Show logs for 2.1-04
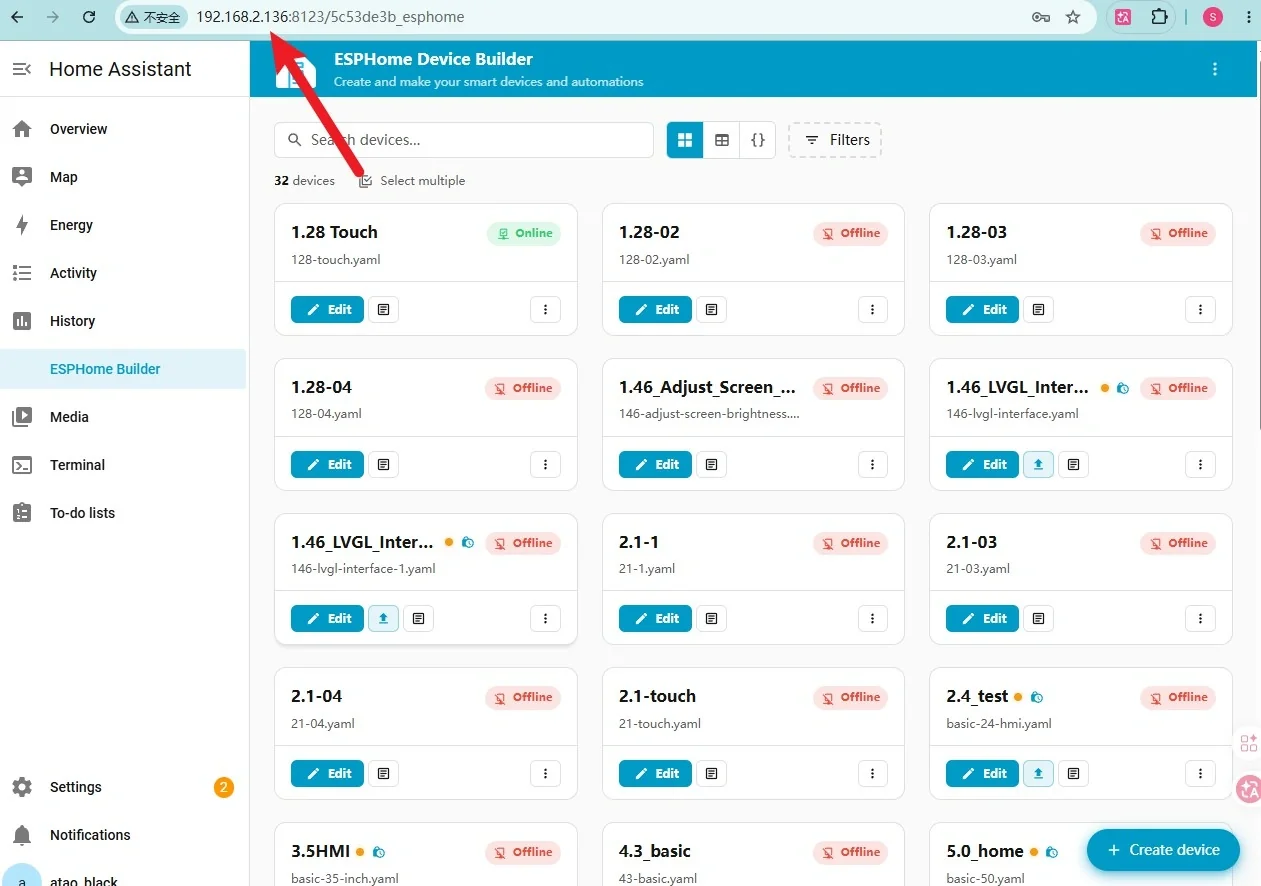1261x886 pixels. [384, 773]
